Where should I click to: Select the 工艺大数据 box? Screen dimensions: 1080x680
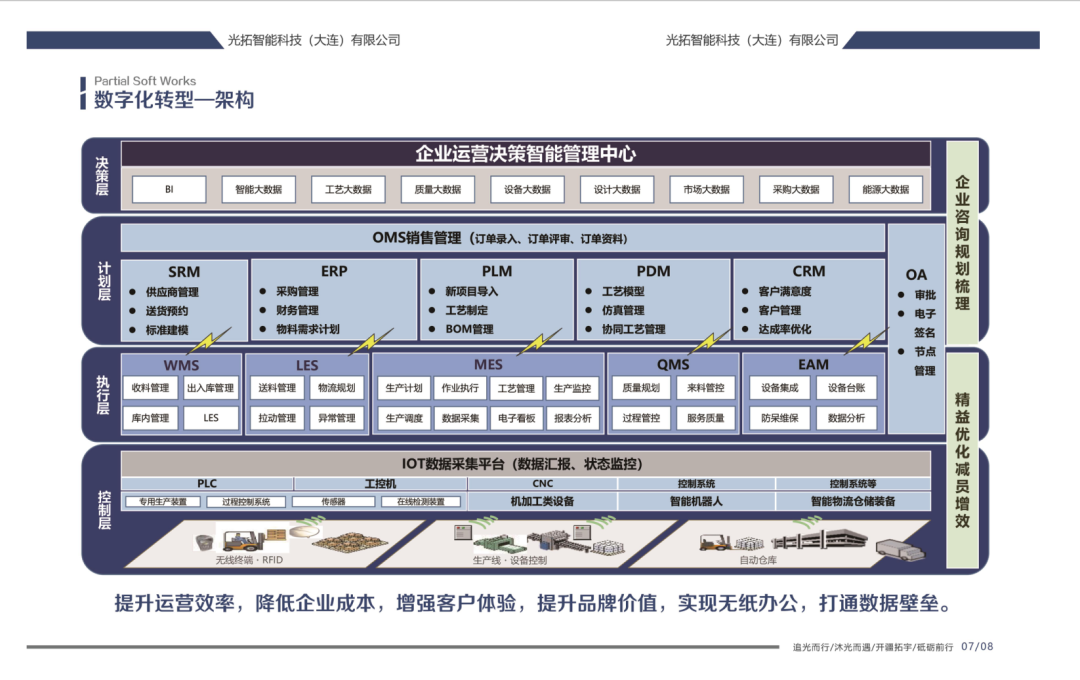tap(348, 189)
